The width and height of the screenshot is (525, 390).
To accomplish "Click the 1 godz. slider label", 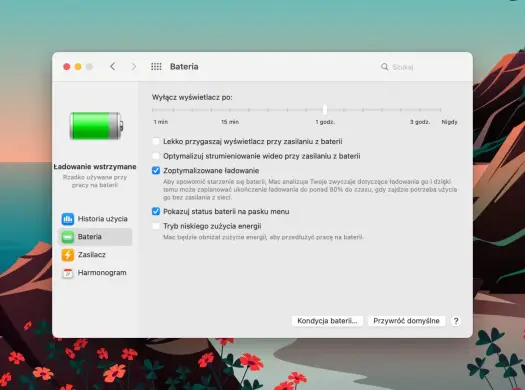I will (x=325, y=122).
